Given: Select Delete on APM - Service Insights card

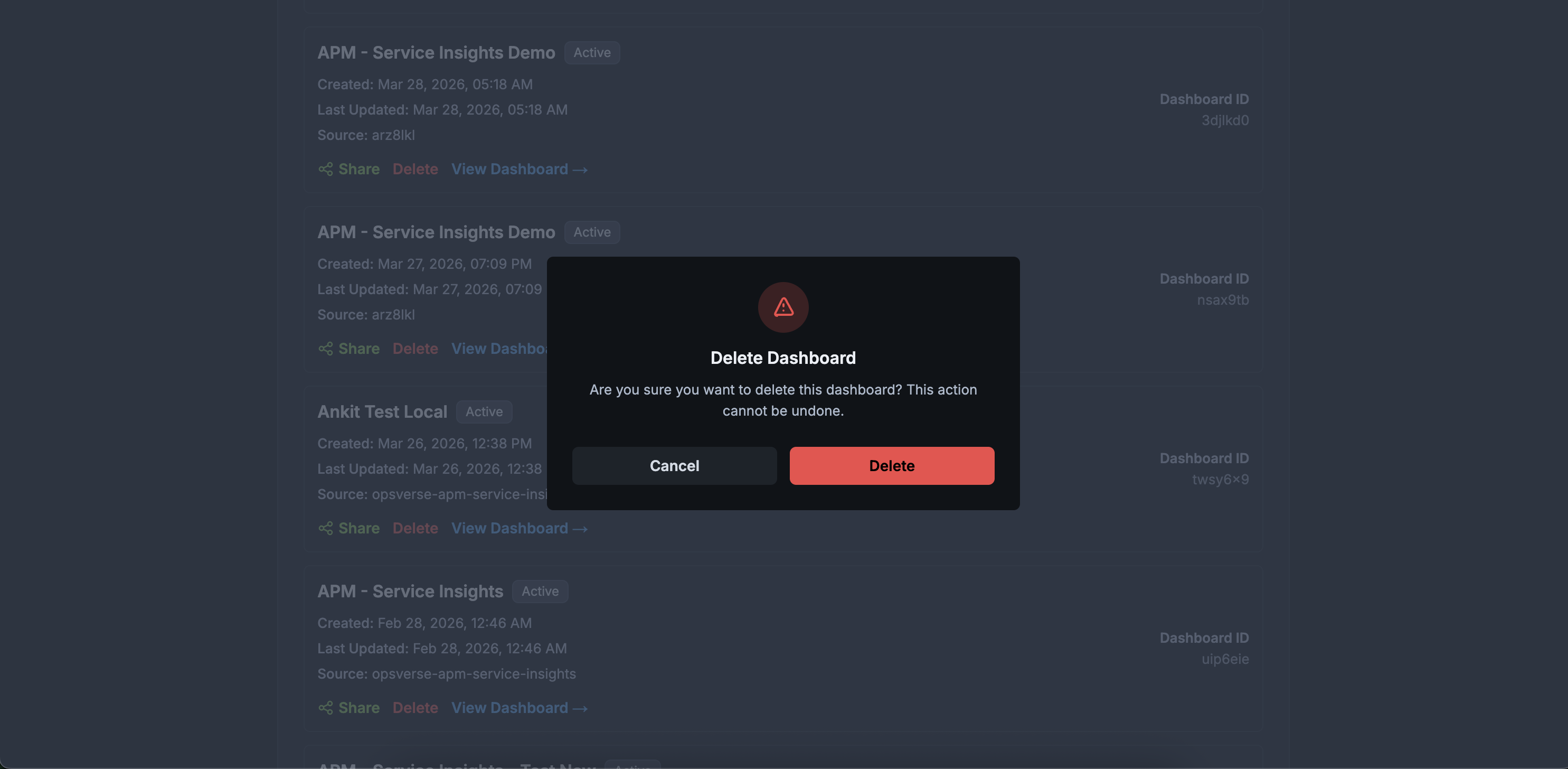Looking at the screenshot, I should (415, 708).
